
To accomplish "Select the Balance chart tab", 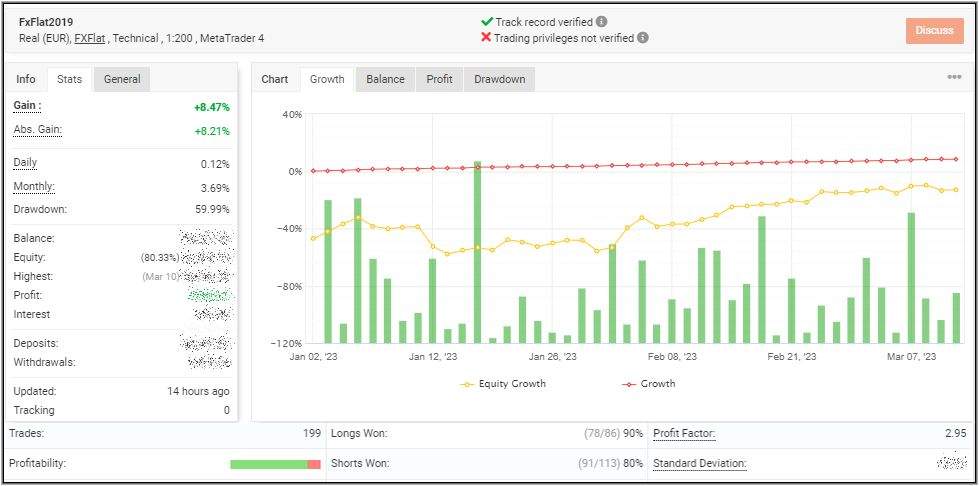I will tap(385, 79).
